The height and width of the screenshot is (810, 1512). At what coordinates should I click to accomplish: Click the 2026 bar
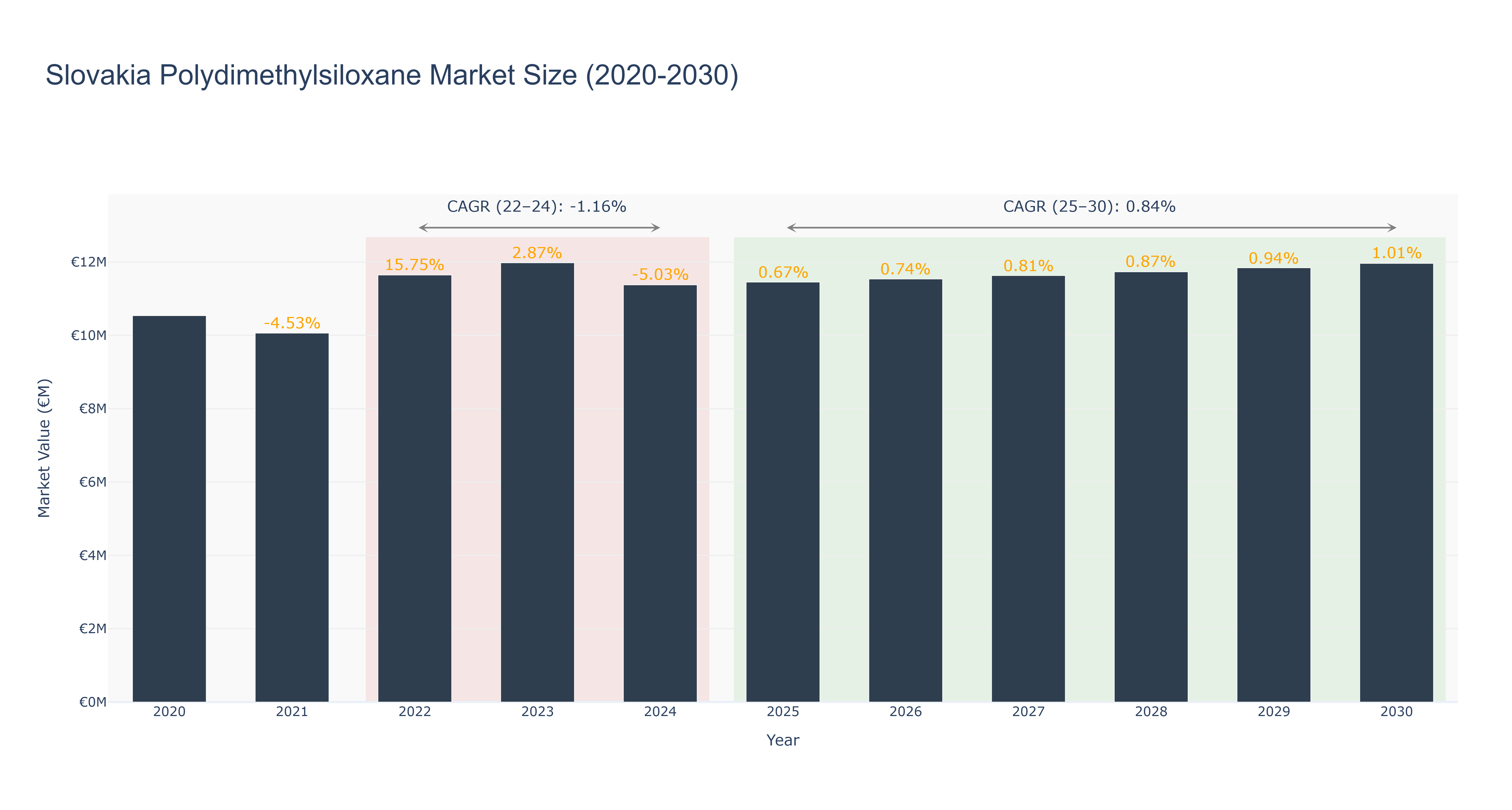(x=905, y=491)
